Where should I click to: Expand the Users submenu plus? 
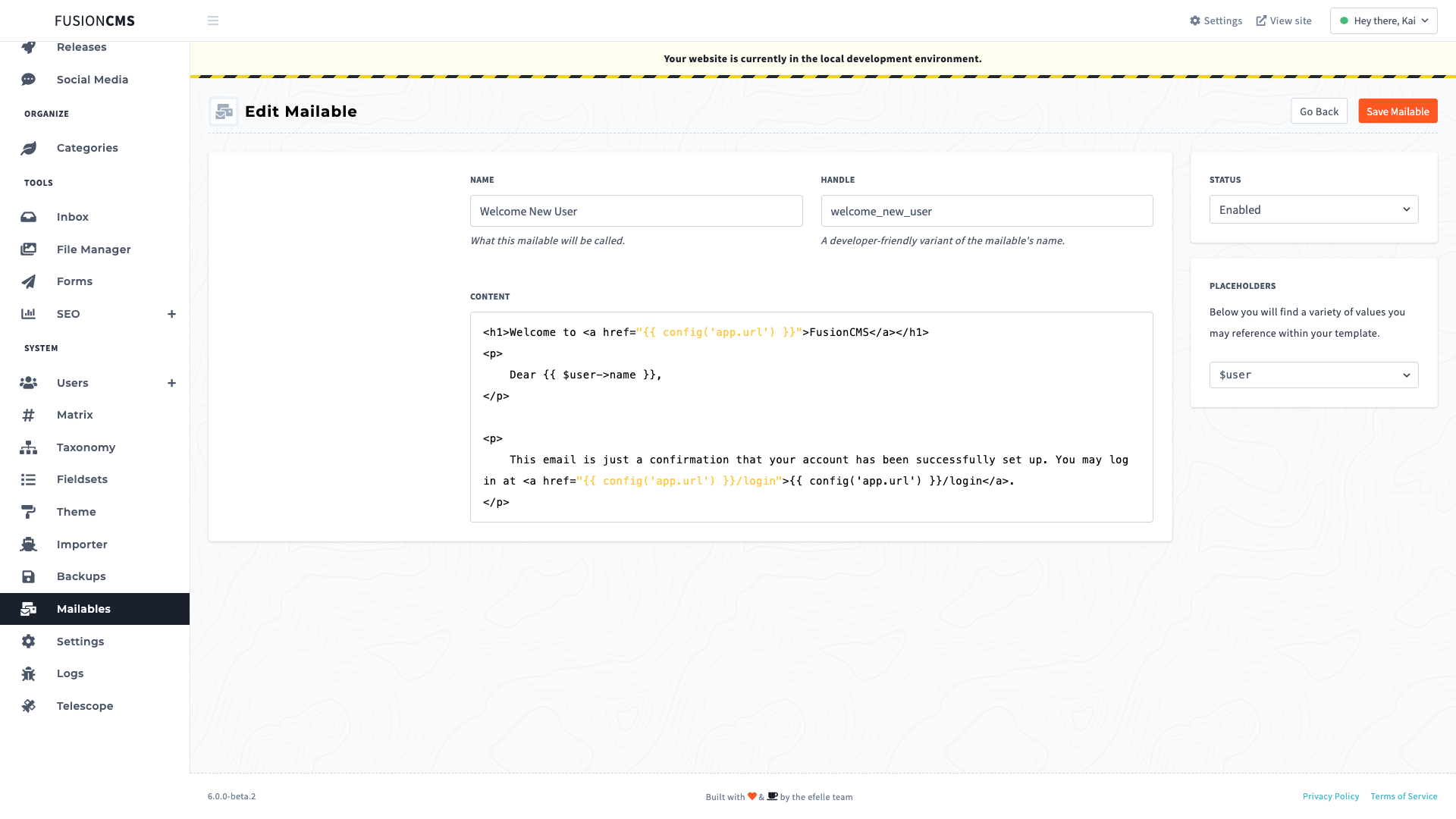pos(171,383)
